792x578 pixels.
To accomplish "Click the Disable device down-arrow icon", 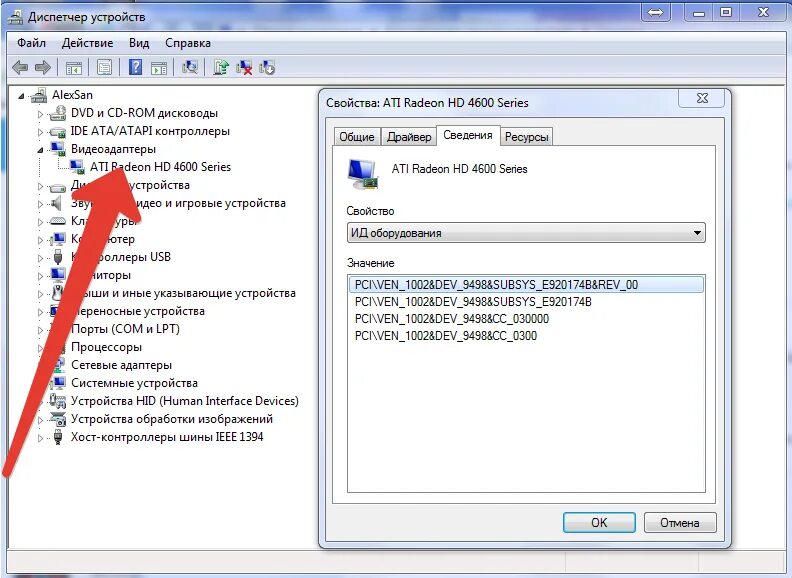I will [x=267, y=67].
